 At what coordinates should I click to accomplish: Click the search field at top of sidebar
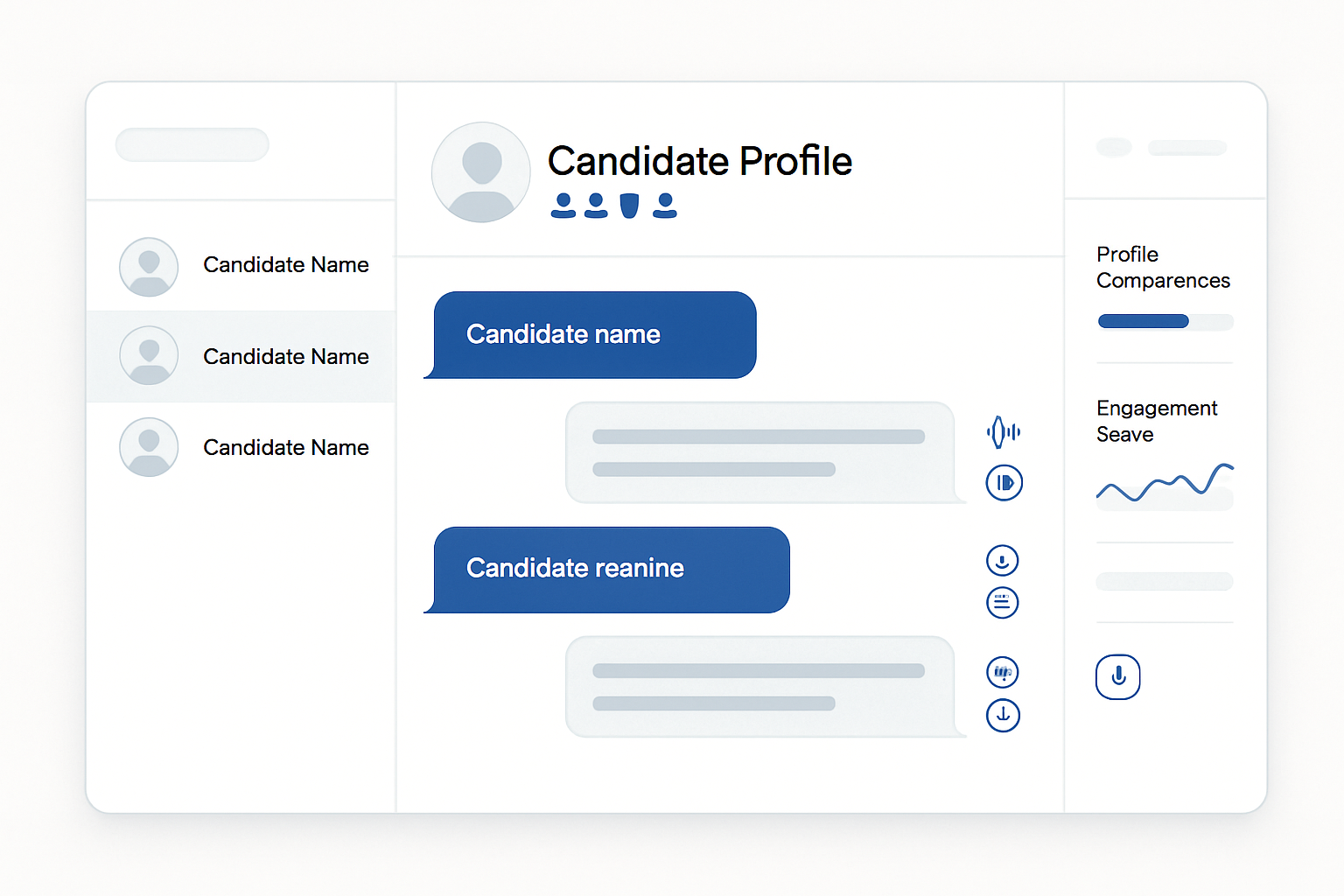pyautogui.click(x=192, y=145)
